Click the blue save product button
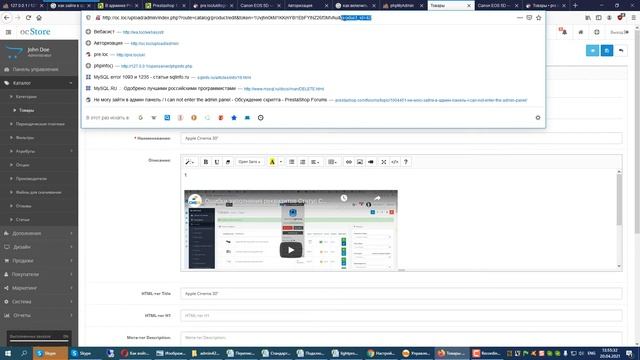 (x=607, y=51)
